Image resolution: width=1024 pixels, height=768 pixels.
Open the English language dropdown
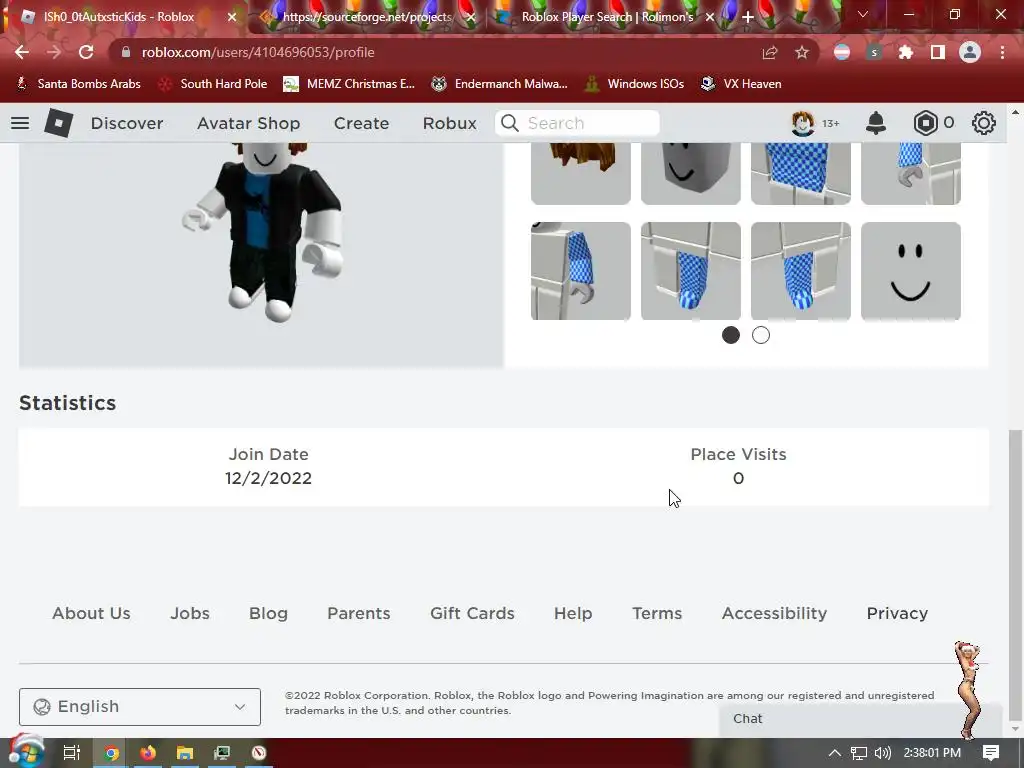coord(140,707)
